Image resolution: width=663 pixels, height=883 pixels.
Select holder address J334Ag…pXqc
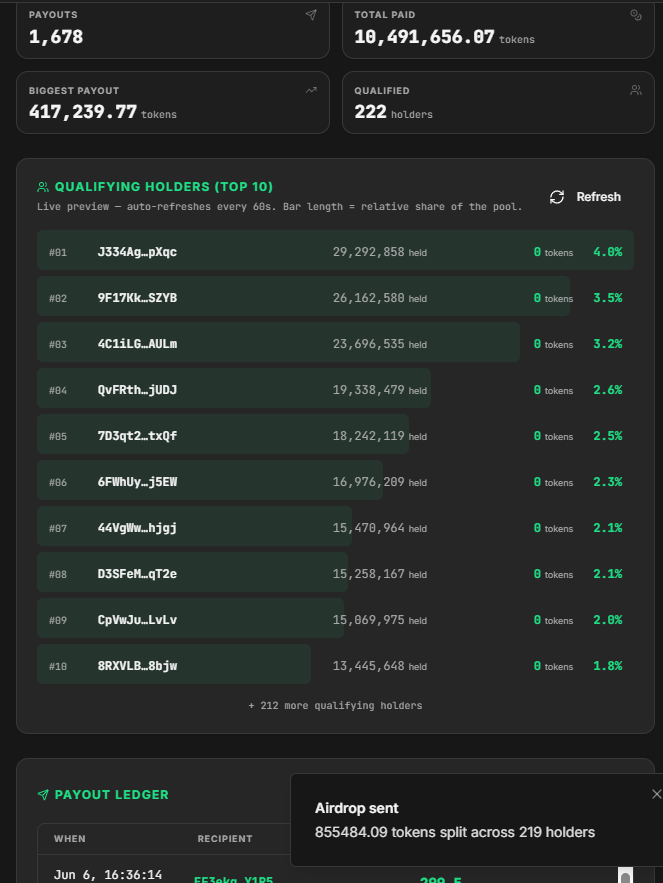point(137,252)
